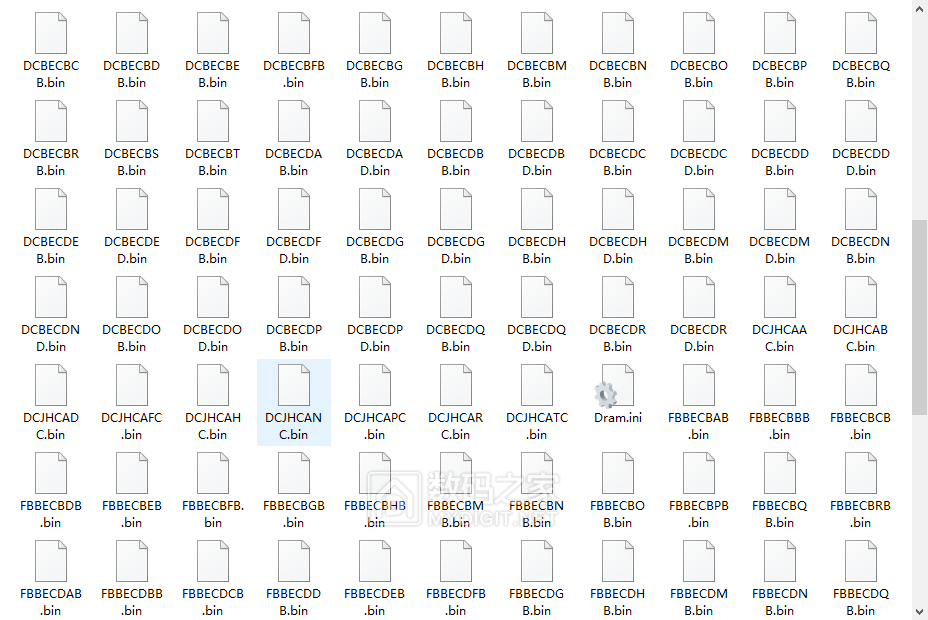Click the file name DCBECDAB.bin
Screen dimensions: 928x620
(x=294, y=162)
